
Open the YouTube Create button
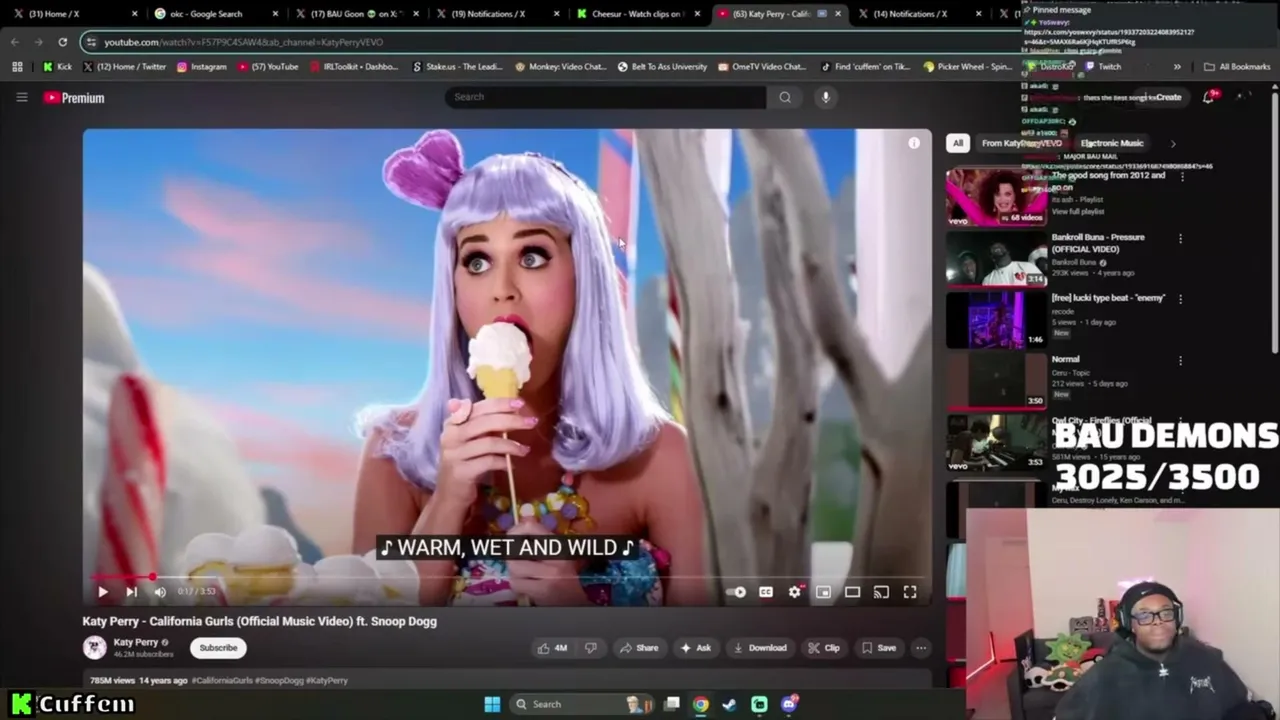click(x=1161, y=97)
